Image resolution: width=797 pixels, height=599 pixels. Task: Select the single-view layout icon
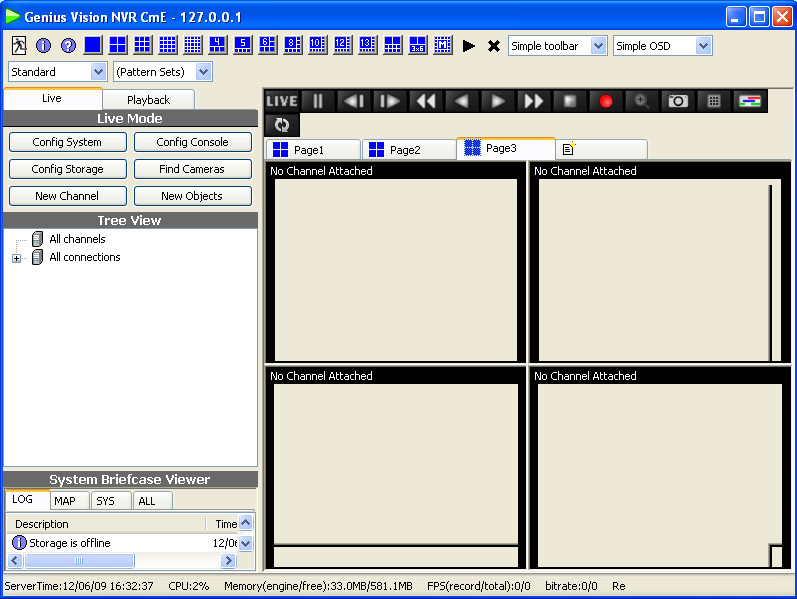click(x=93, y=45)
